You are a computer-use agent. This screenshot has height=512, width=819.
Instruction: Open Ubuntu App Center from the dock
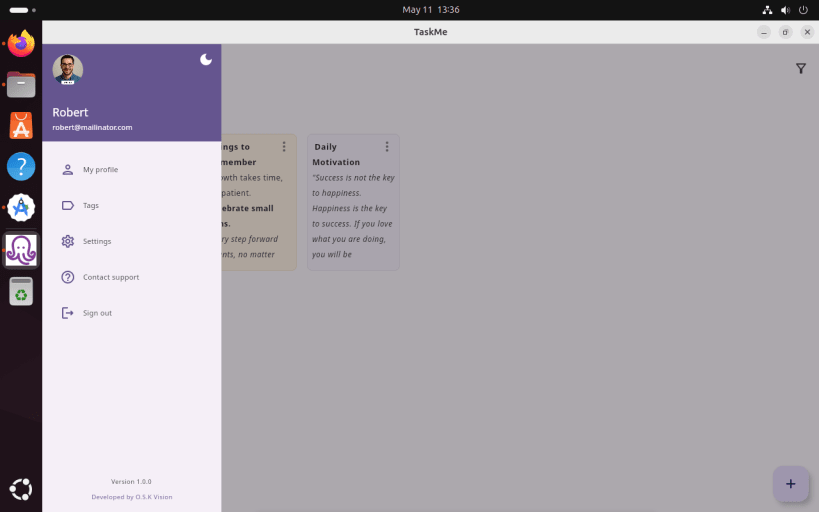(21, 125)
